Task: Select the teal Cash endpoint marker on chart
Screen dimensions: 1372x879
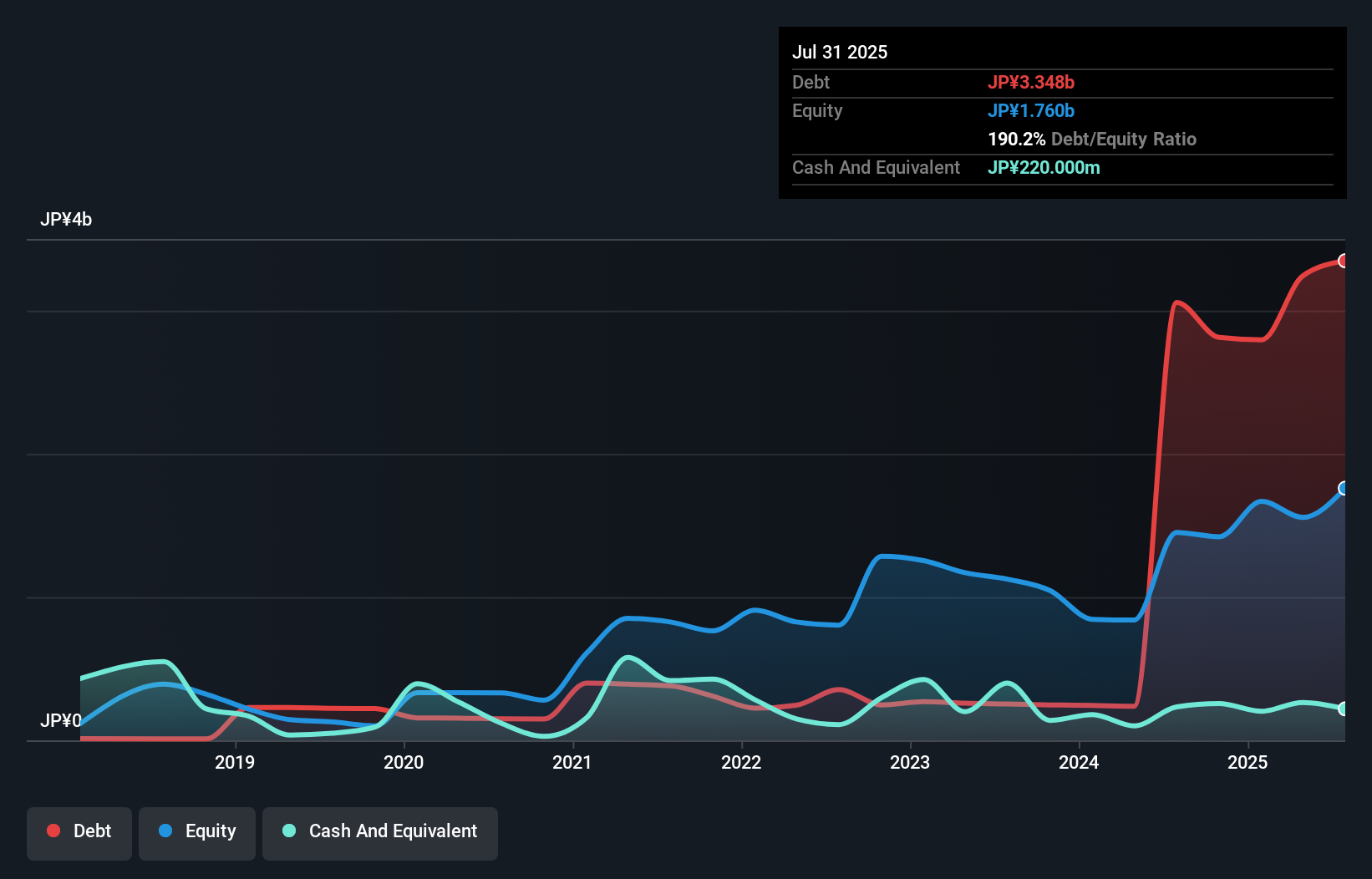Action: [x=1344, y=709]
